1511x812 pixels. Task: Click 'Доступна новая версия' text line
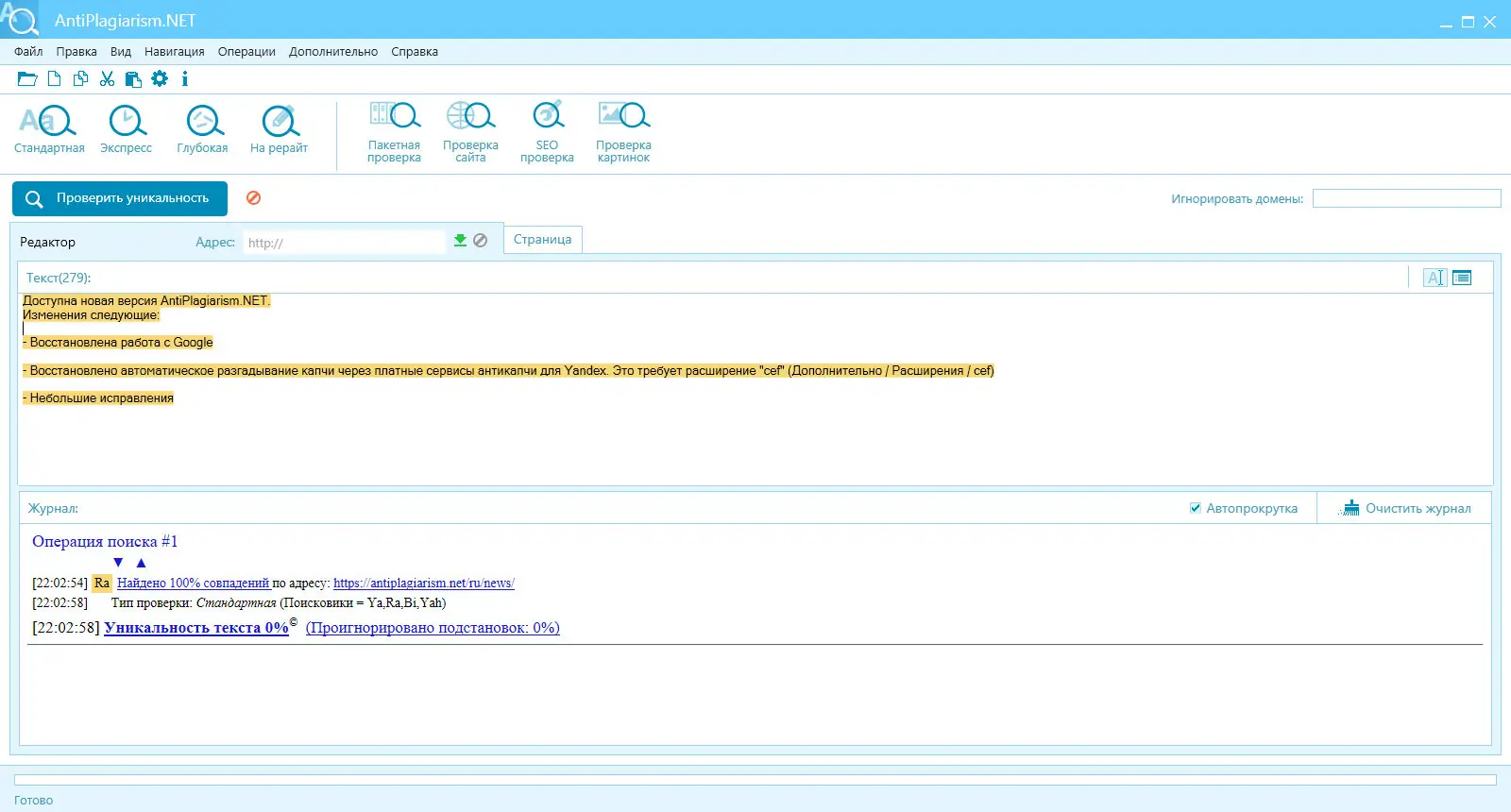(146, 300)
